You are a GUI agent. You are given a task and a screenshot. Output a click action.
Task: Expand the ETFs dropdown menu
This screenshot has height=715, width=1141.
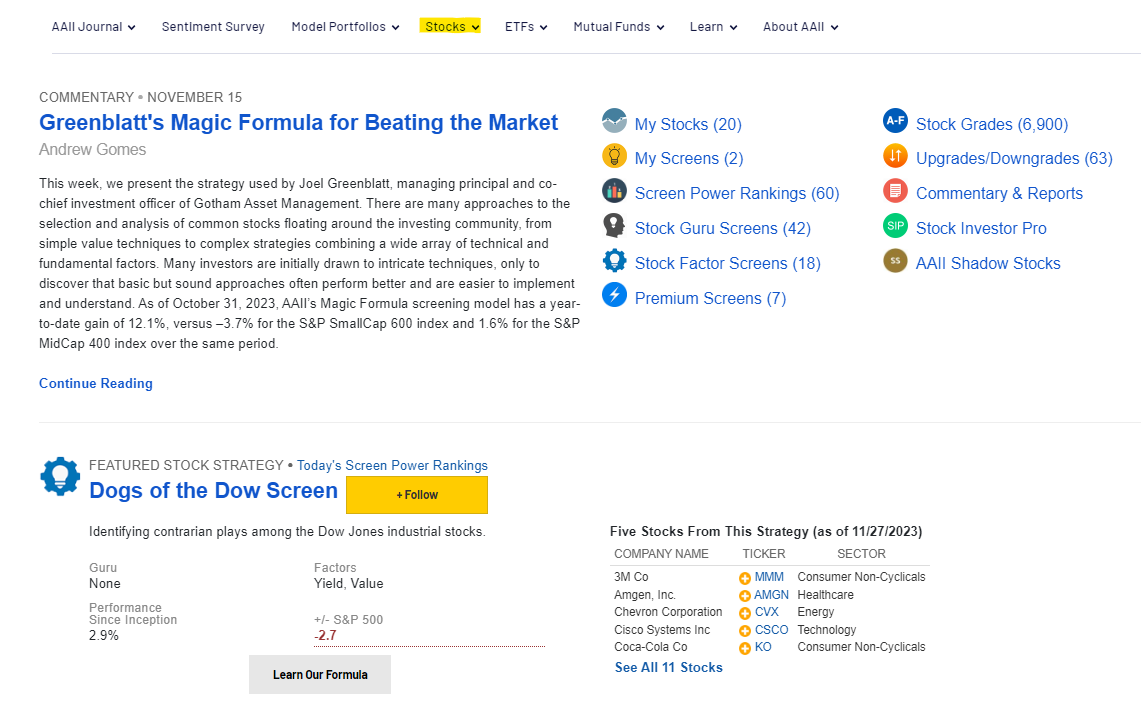[x=526, y=27]
